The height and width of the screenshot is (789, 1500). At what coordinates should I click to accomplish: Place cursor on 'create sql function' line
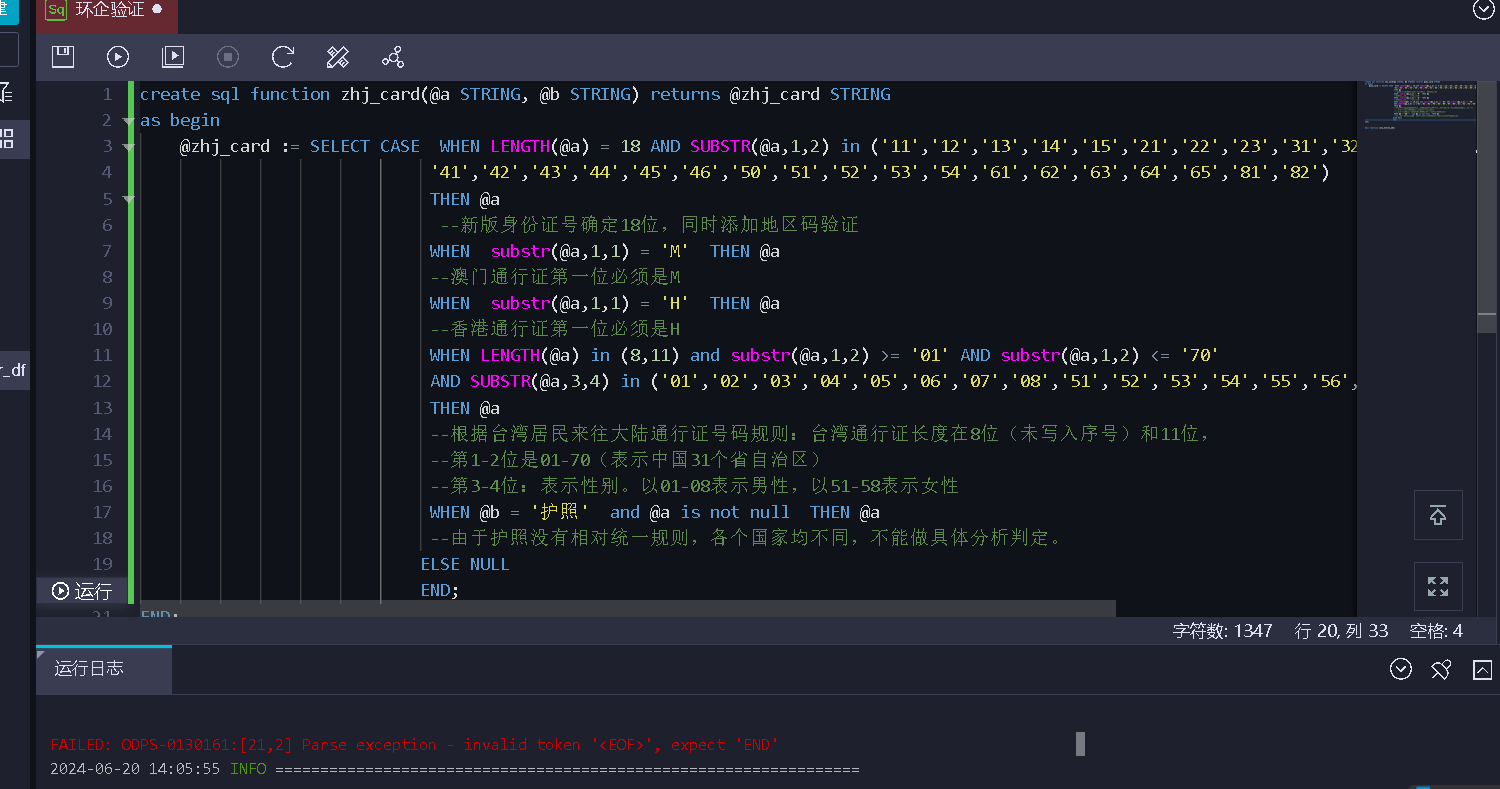coord(515,95)
